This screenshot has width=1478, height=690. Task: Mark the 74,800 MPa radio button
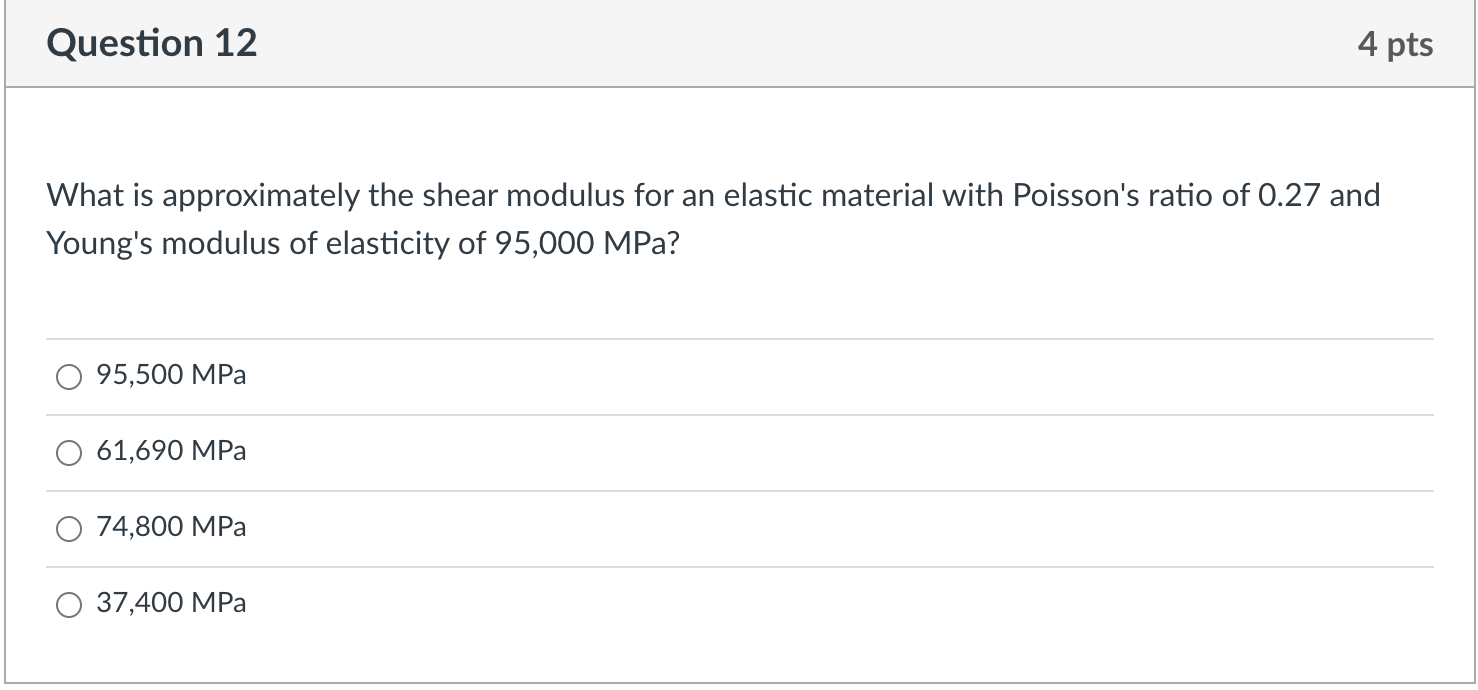tap(69, 529)
